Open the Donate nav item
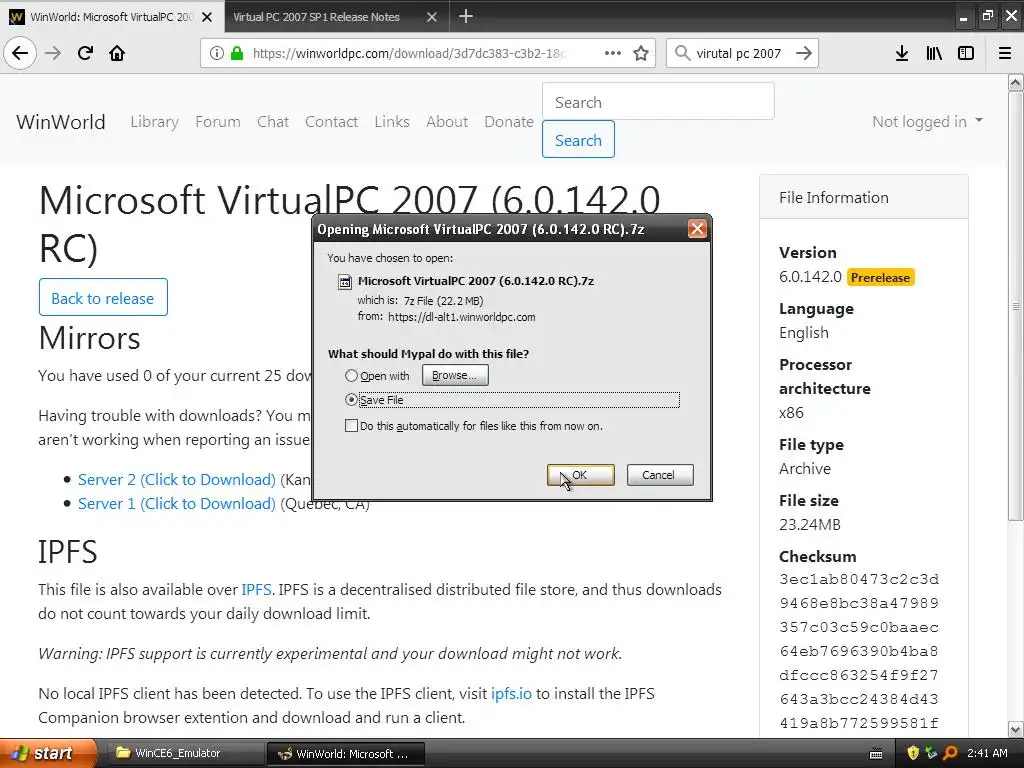 [x=509, y=121]
